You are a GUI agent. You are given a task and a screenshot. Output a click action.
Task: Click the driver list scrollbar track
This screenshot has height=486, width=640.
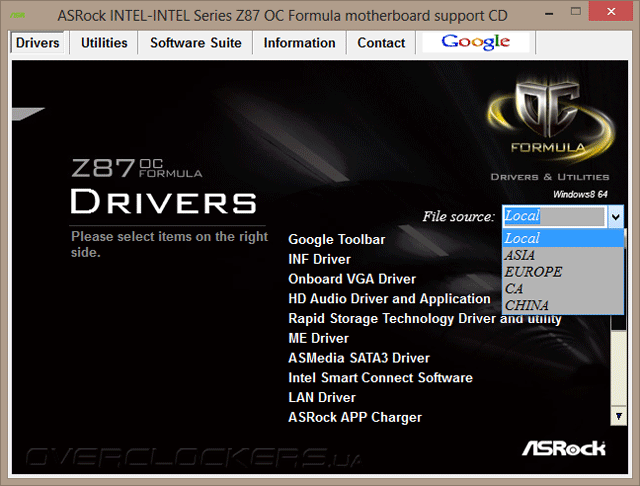click(x=619, y=368)
